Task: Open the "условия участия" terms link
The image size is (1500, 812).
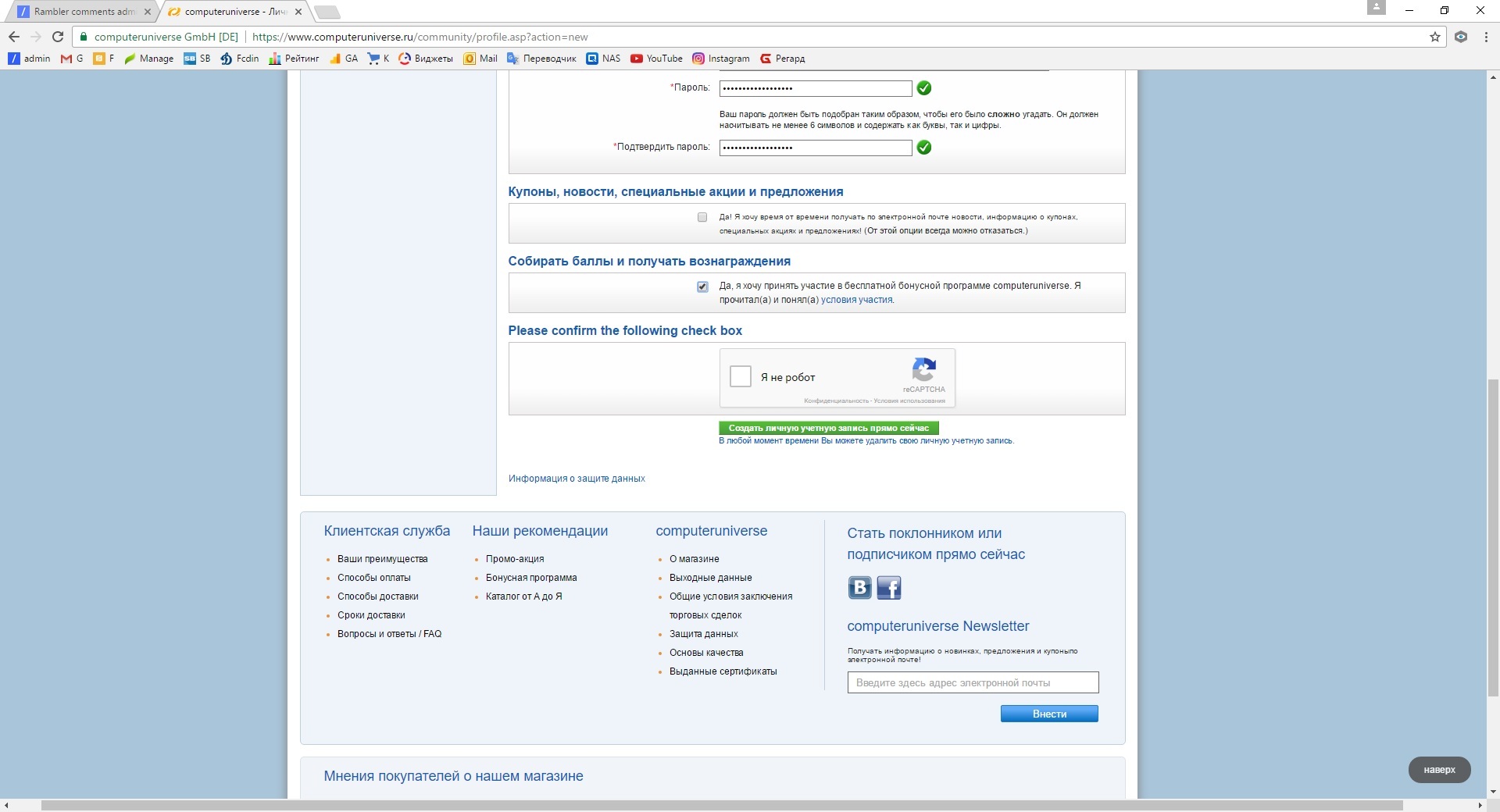Action: coord(856,300)
